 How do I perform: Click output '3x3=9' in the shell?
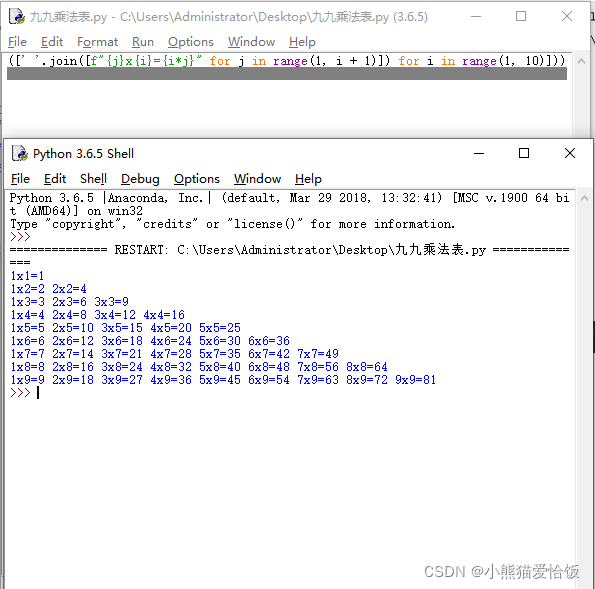pos(111,301)
